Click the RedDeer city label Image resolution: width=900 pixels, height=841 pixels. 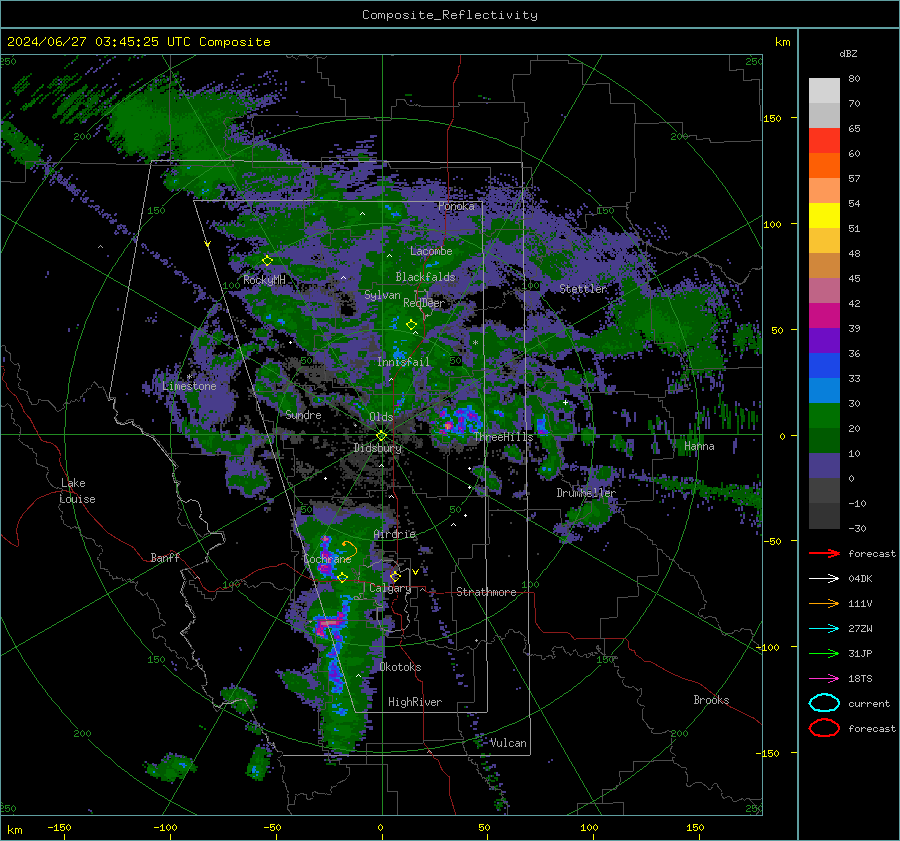coord(424,303)
